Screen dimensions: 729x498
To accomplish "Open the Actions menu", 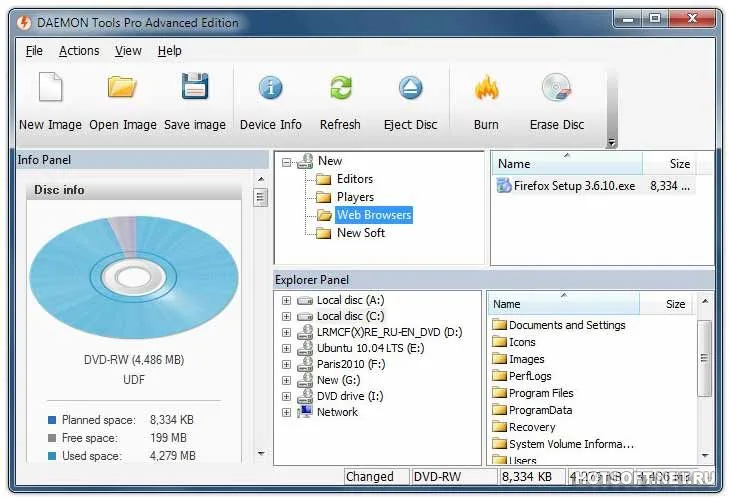I will click(79, 51).
